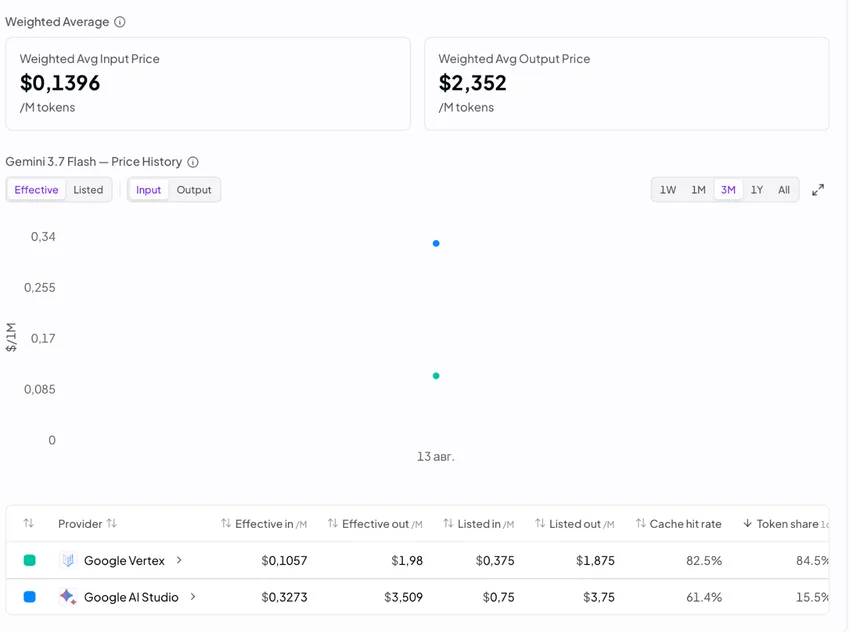Select the 1M time range

(x=698, y=190)
